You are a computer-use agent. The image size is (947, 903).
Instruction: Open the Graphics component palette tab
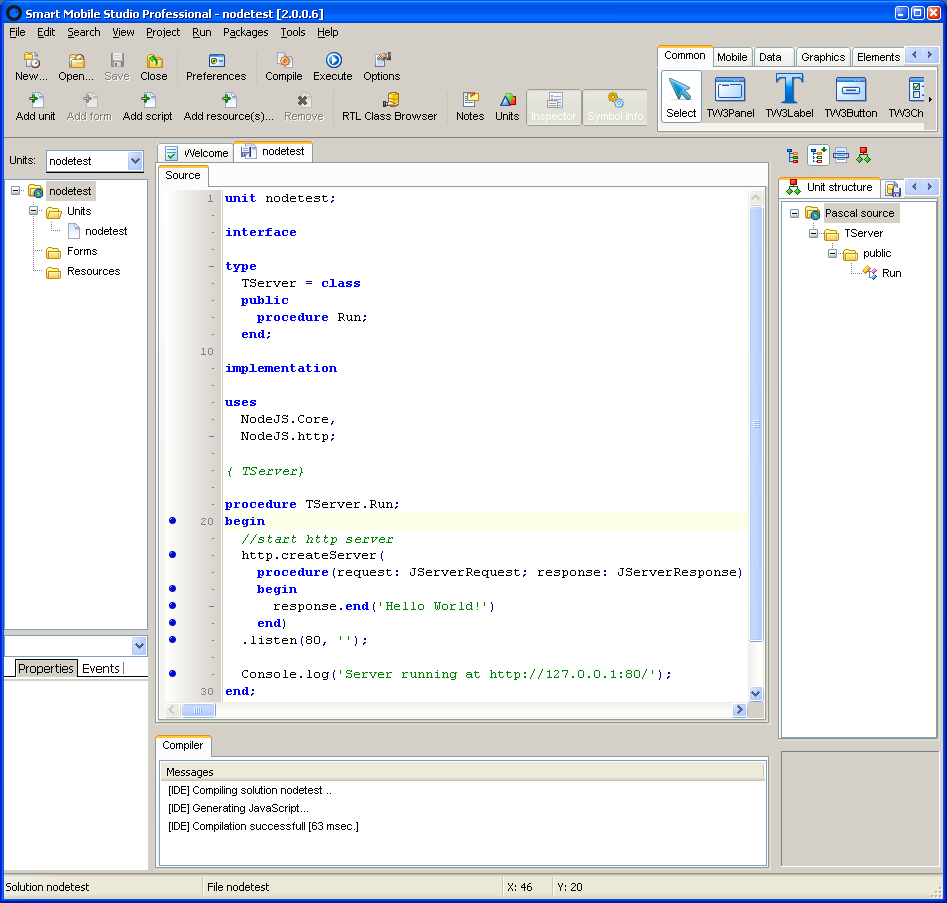click(x=823, y=57)
